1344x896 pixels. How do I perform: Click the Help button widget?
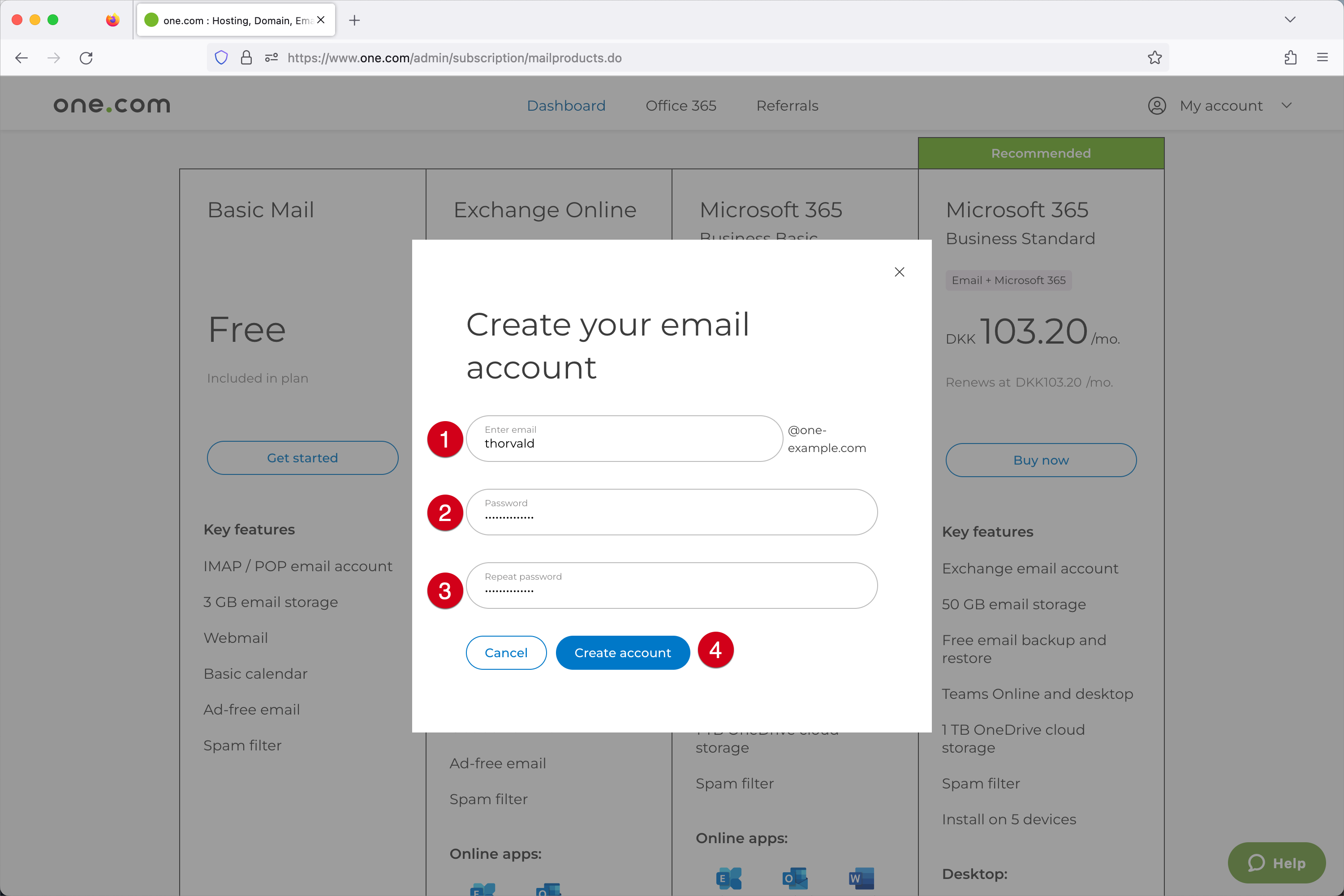pyautogui.click(x=1279, y=857)
